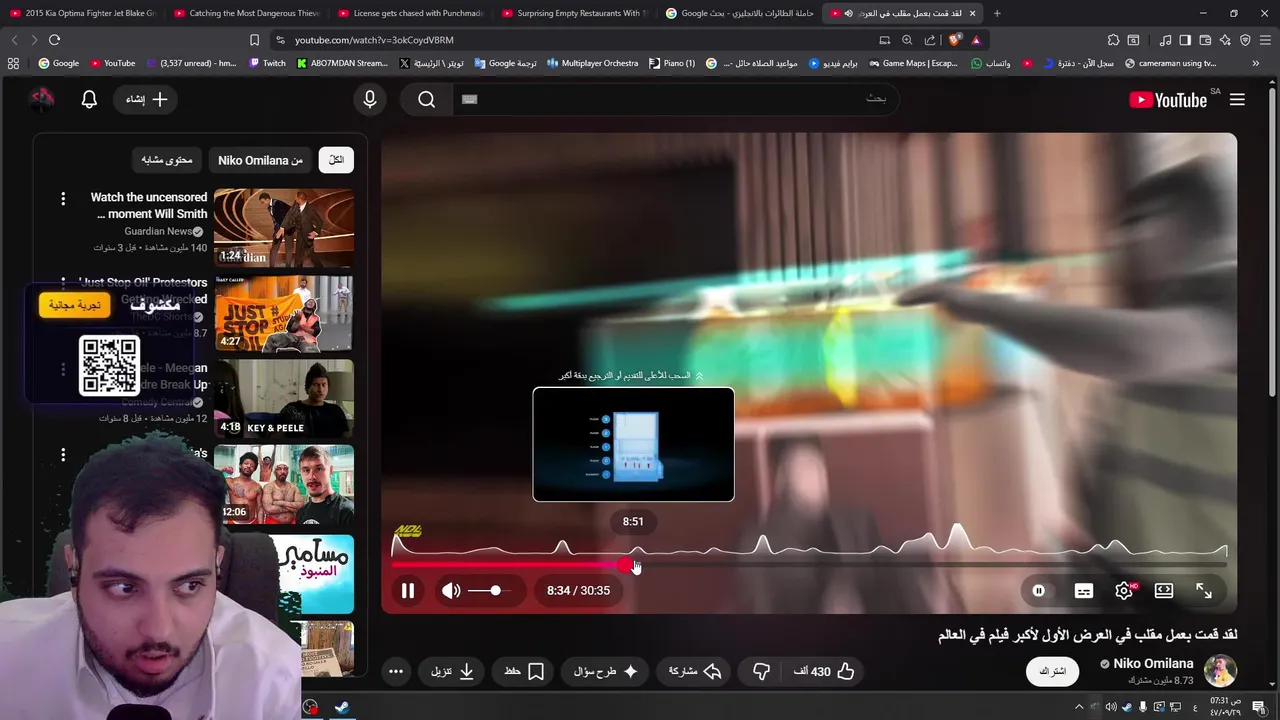Open the Google ترجمة bookmark
The width and height of the screenshot is (1280, 720).
point(505,63)
